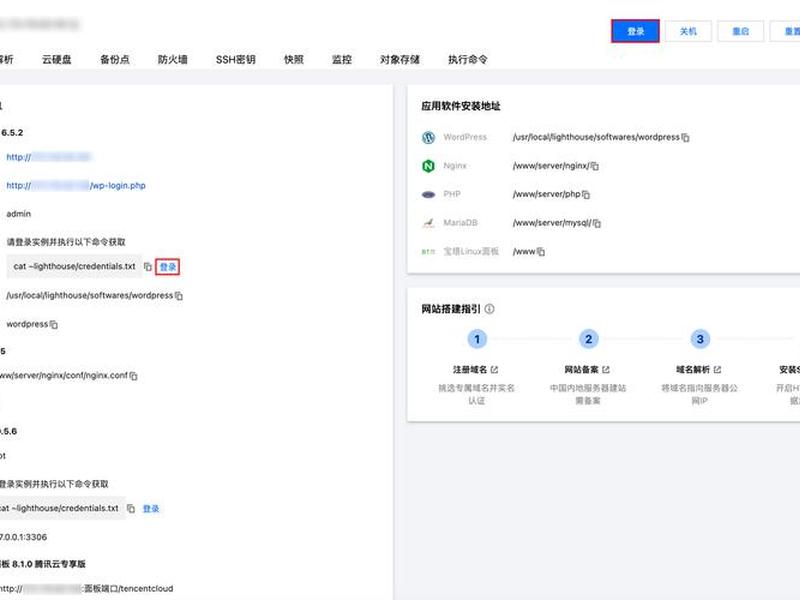Image resolution: width=800 pixels, height=600 pixels.
Task: Copy WordPress install path in 应用软件安装地址
Action: [x=685, y=138]
